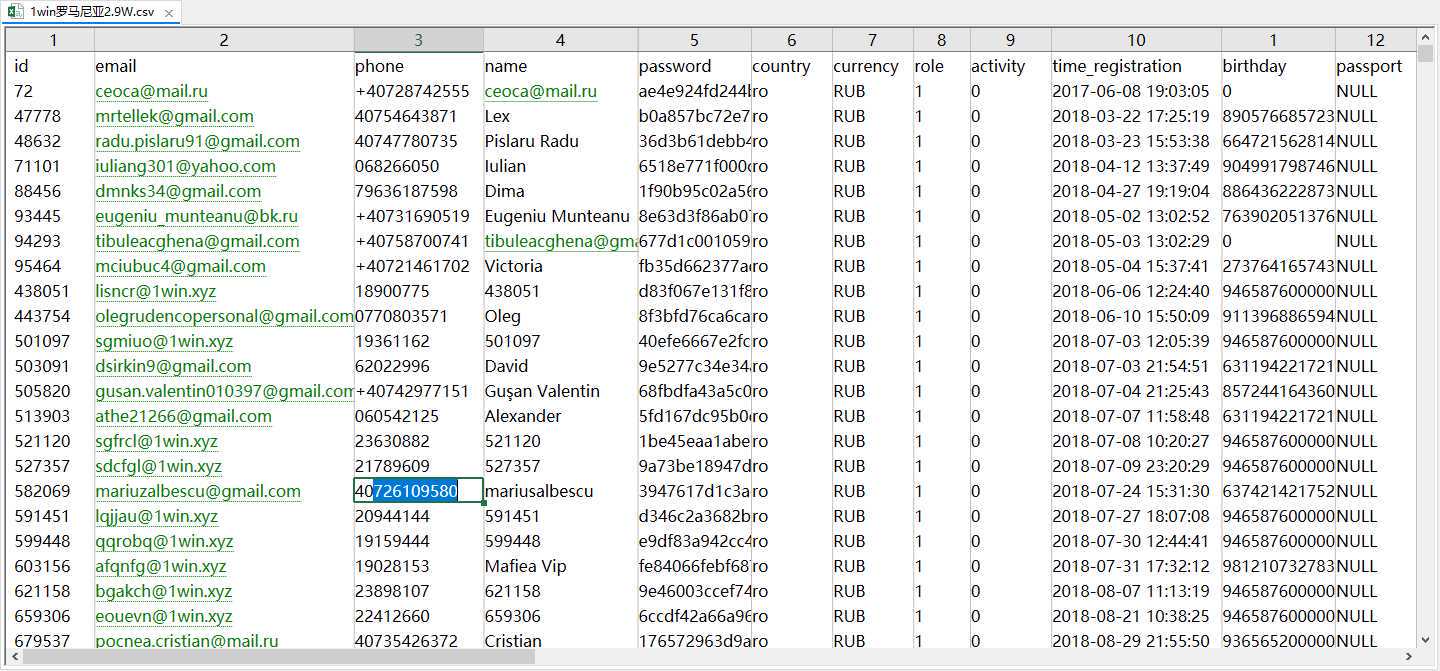
Task: Select the 1win罗马尼亚2.9W.csv file tab
Action: point(91,12)
